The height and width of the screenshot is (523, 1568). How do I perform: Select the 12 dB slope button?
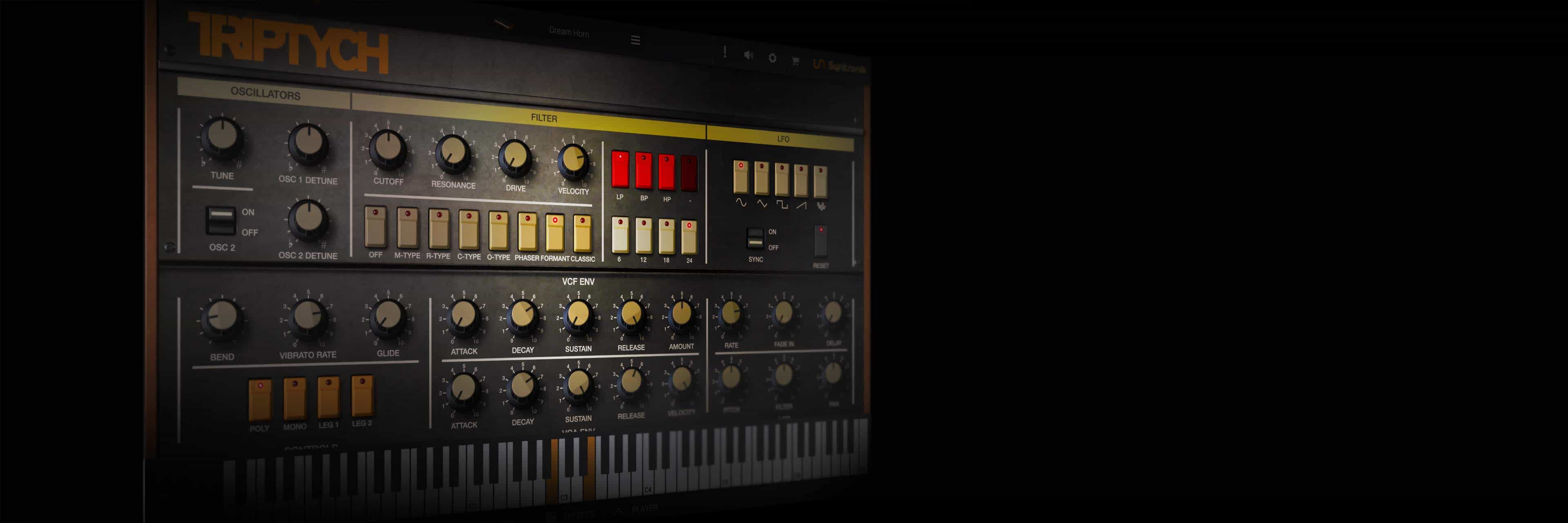click(644, 236)
